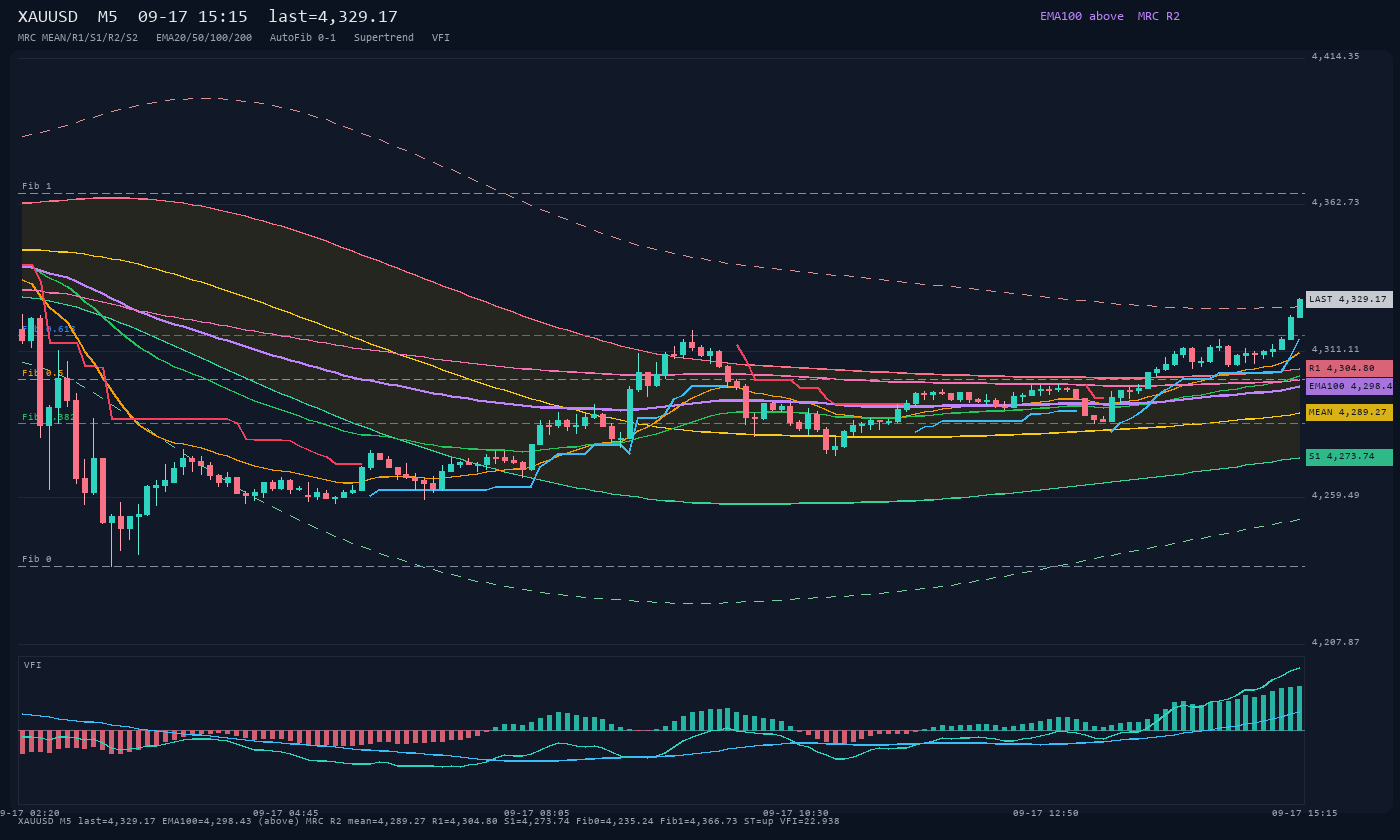Select the 'Fib 0.5' level label
1400x840 pixels.
coord(43,372)
